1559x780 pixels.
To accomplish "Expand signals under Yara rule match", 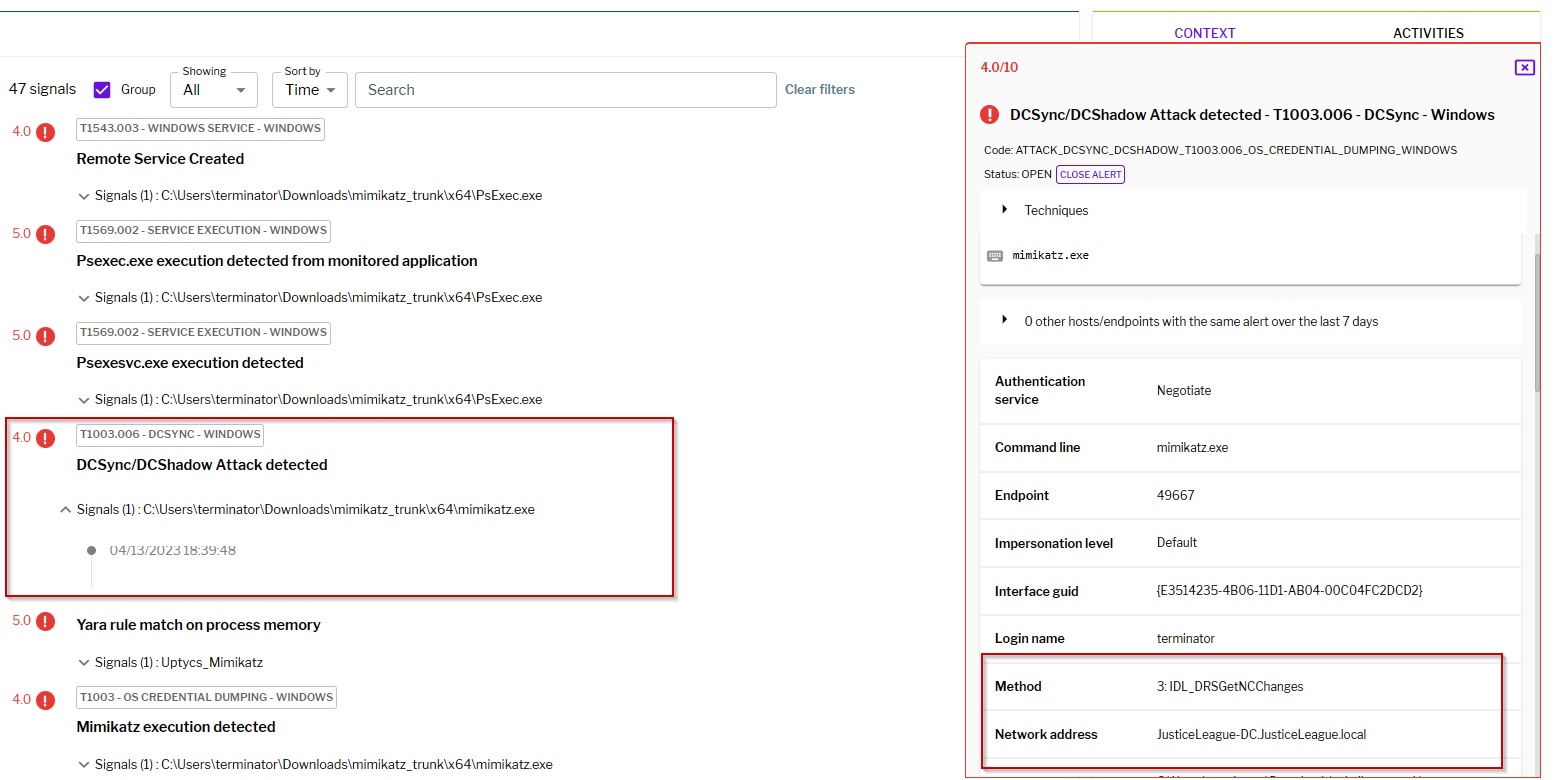I will click(x=84, y=662).
